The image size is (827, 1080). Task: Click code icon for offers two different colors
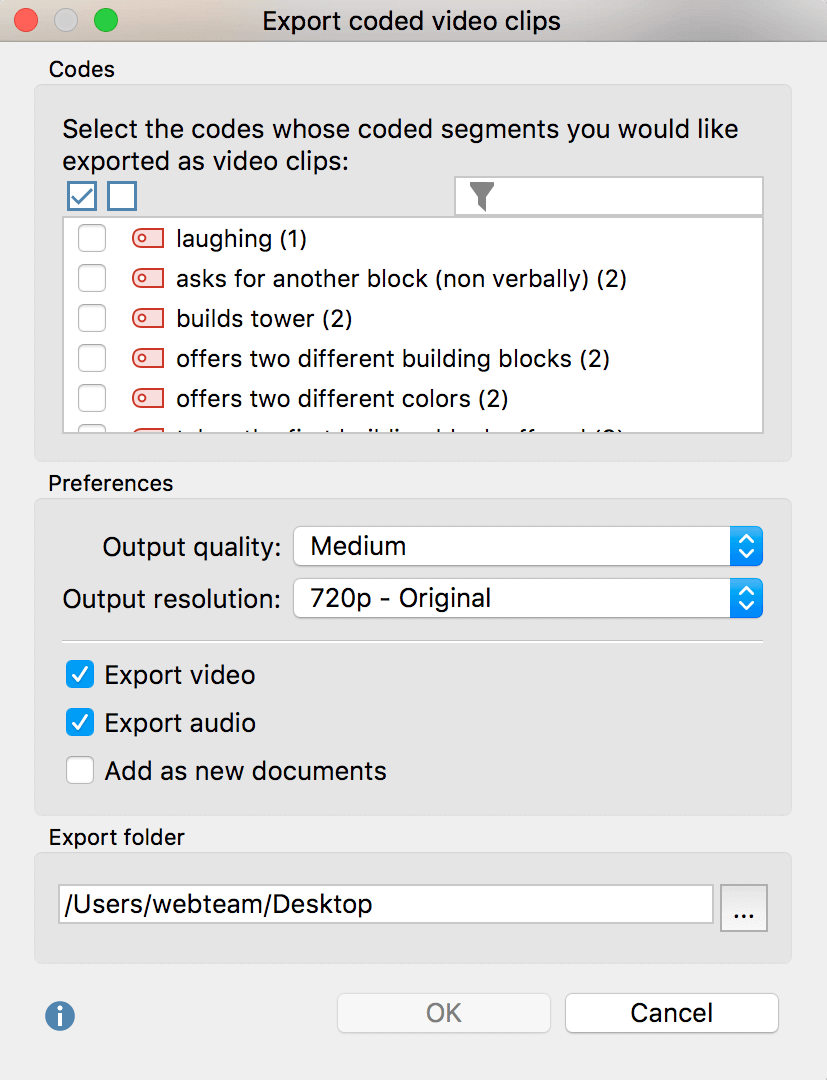click(148, 399)
